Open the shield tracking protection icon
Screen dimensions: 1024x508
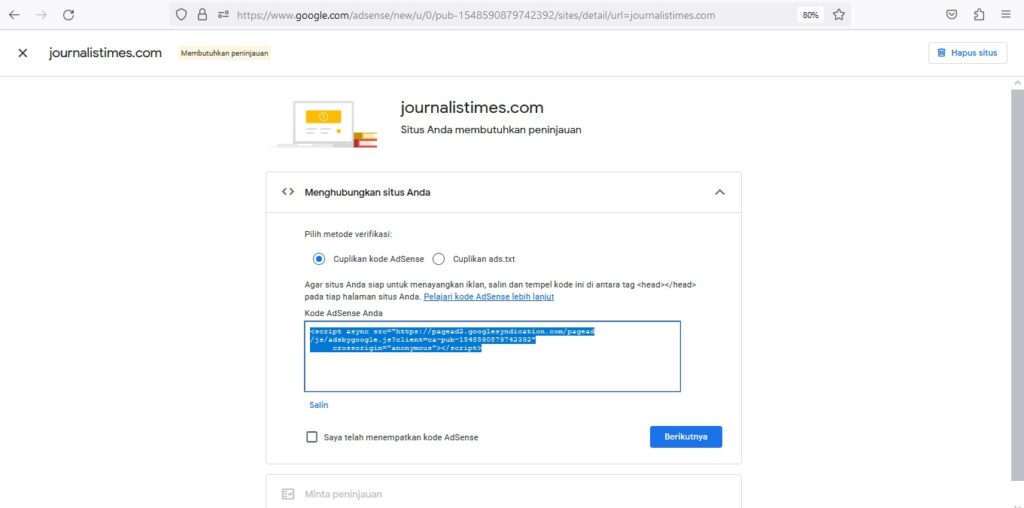(182, 14)
